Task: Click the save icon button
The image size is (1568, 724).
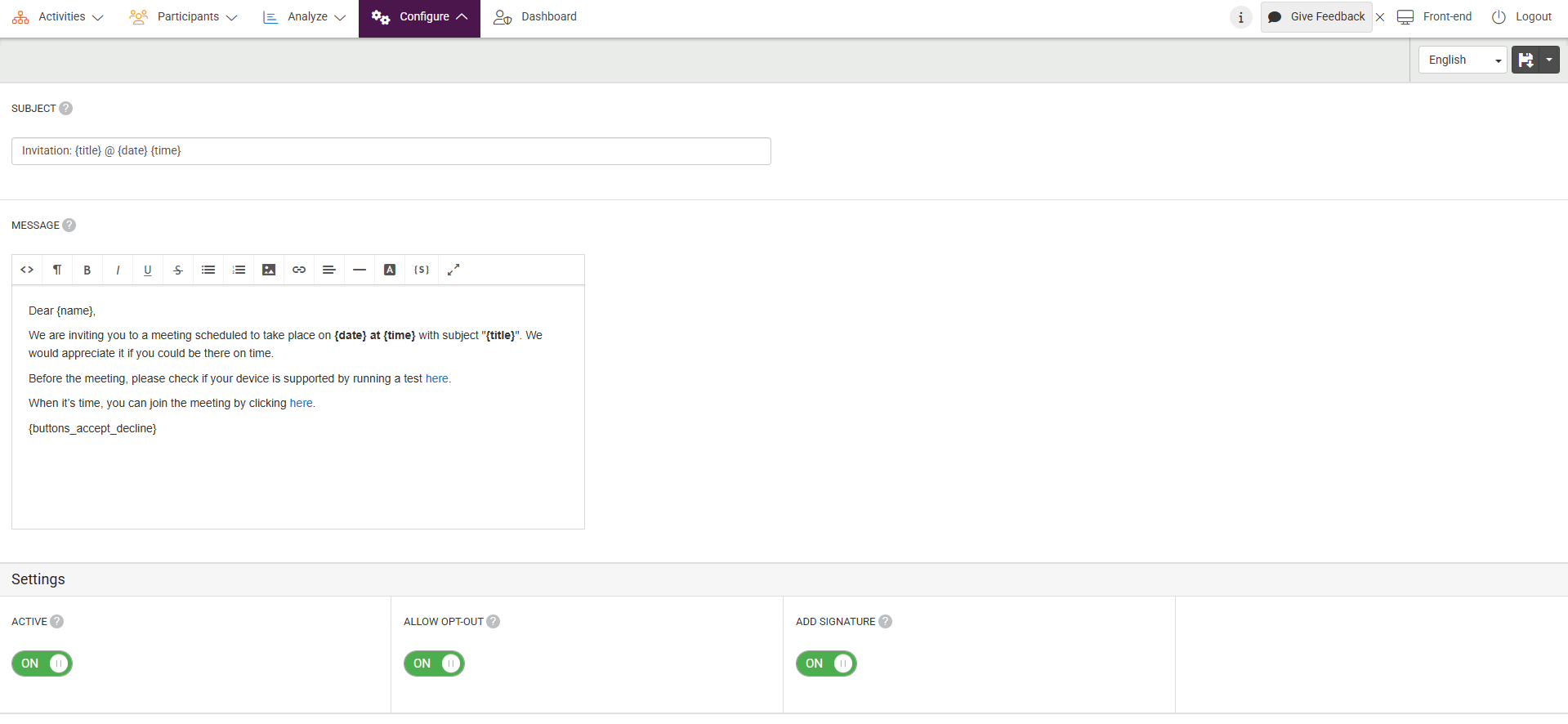Action: pos(1525,60)
